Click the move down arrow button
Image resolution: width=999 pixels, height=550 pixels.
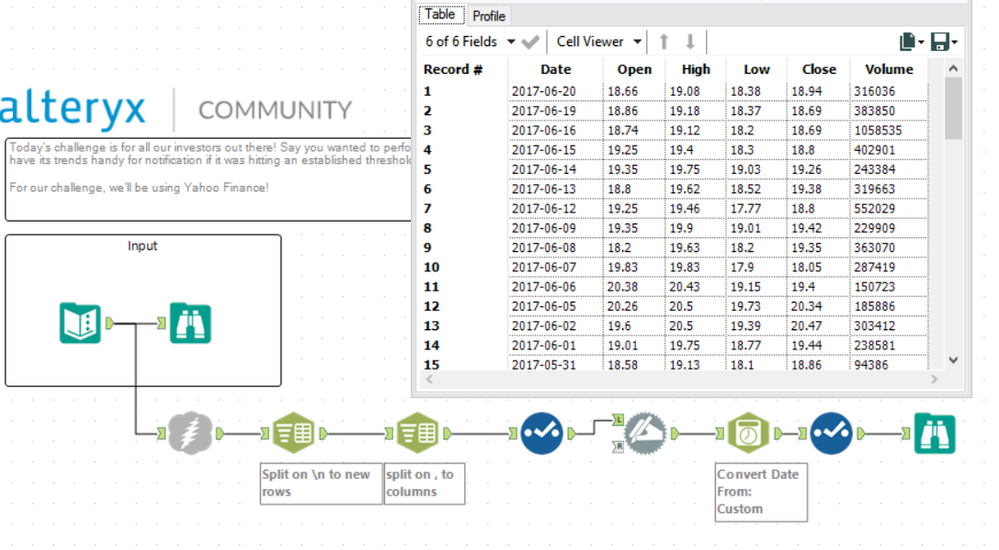point(690,42)
